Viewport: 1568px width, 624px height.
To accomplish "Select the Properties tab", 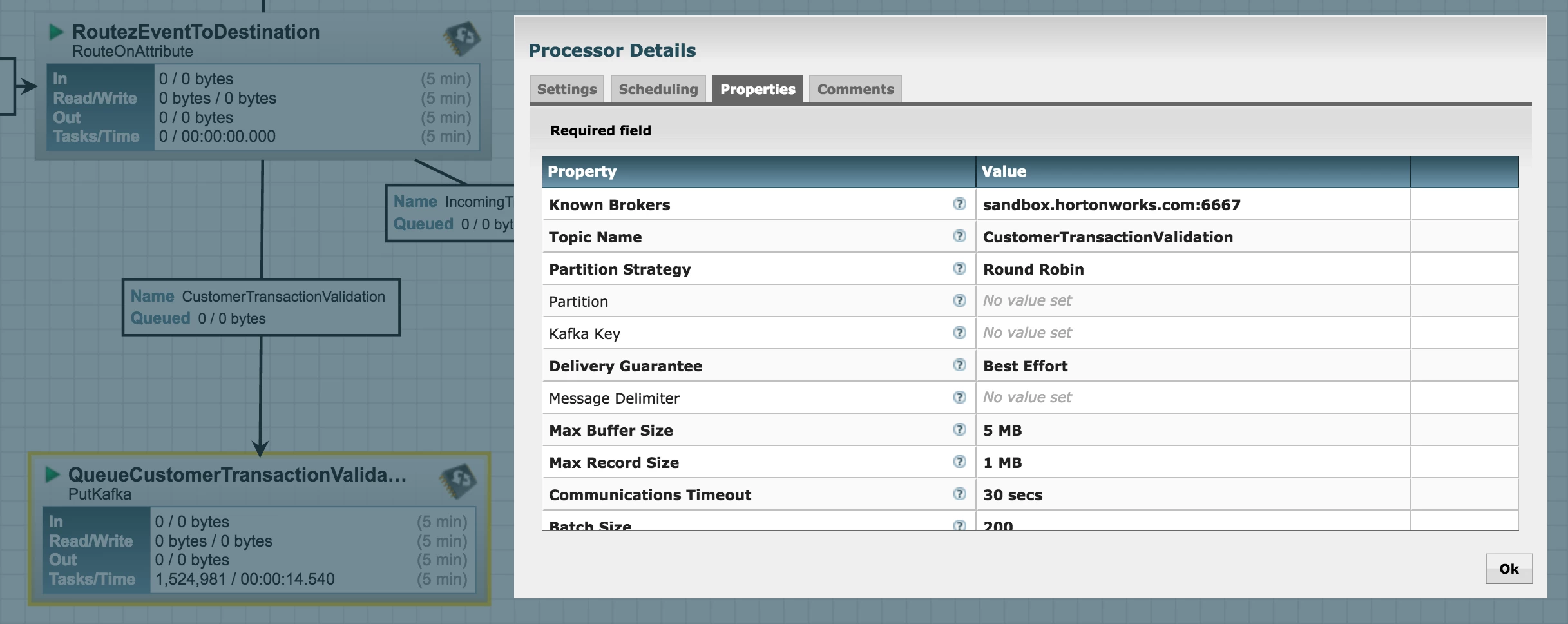I will [758, 89].
